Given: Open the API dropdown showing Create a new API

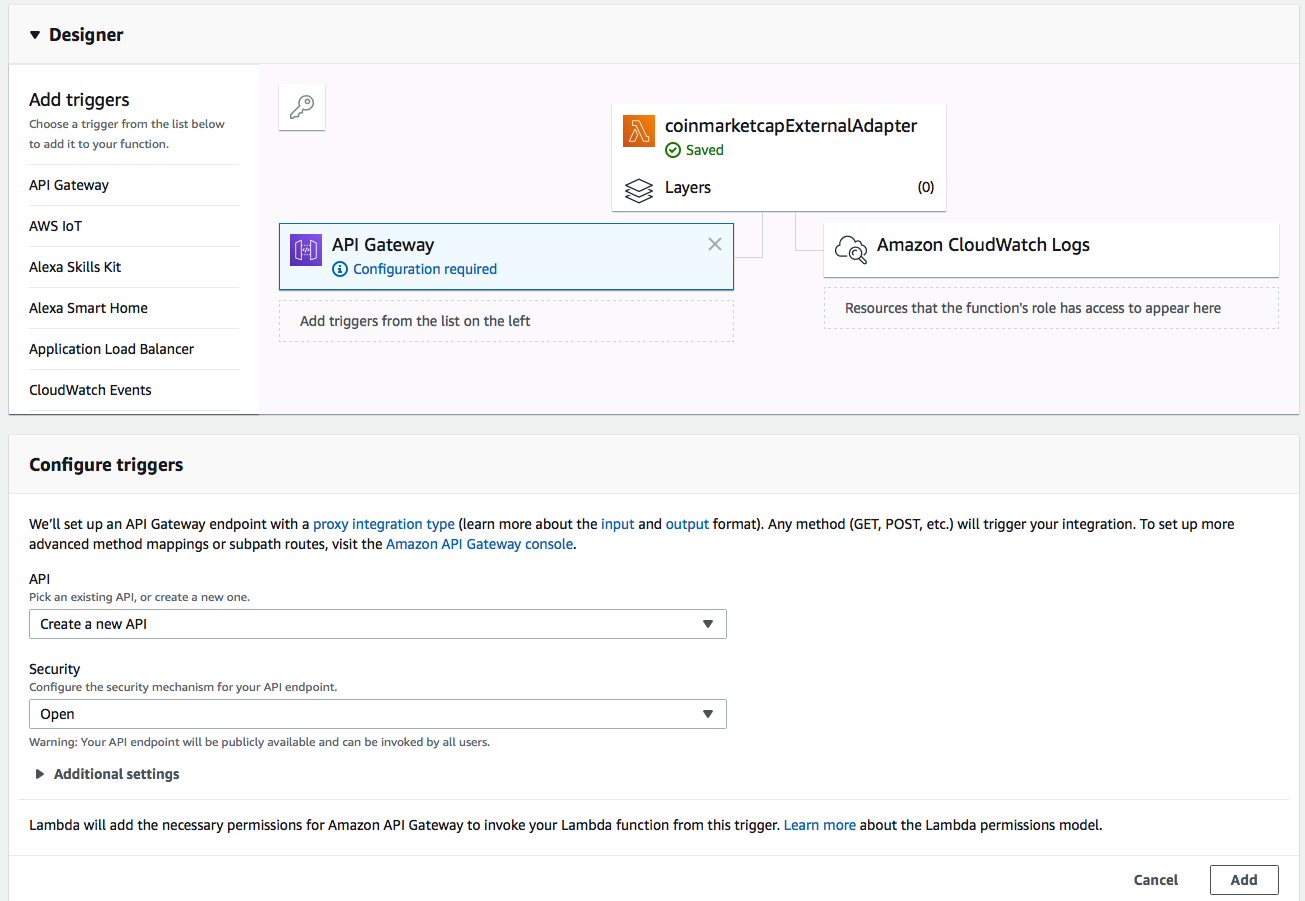Looking at the screenshot, I should pyautogui.click(x=377, y=624).
